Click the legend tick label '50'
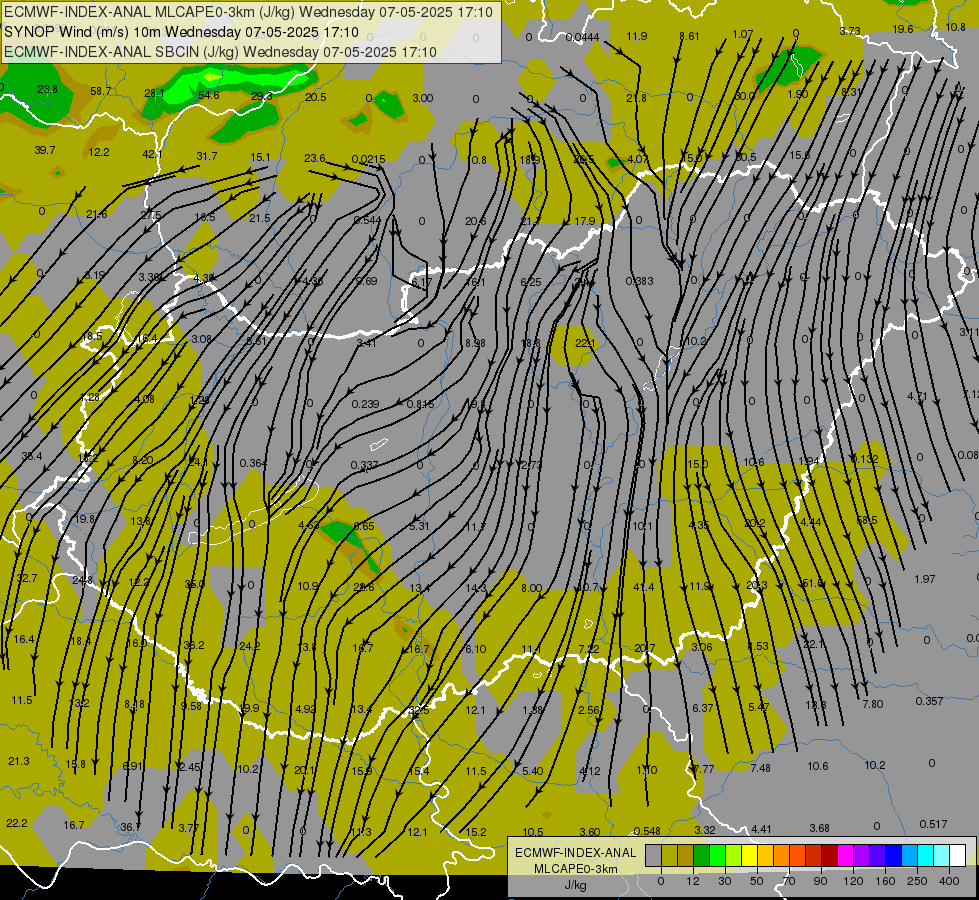This screenshot has height=900, width=979. tap(757, 881)
